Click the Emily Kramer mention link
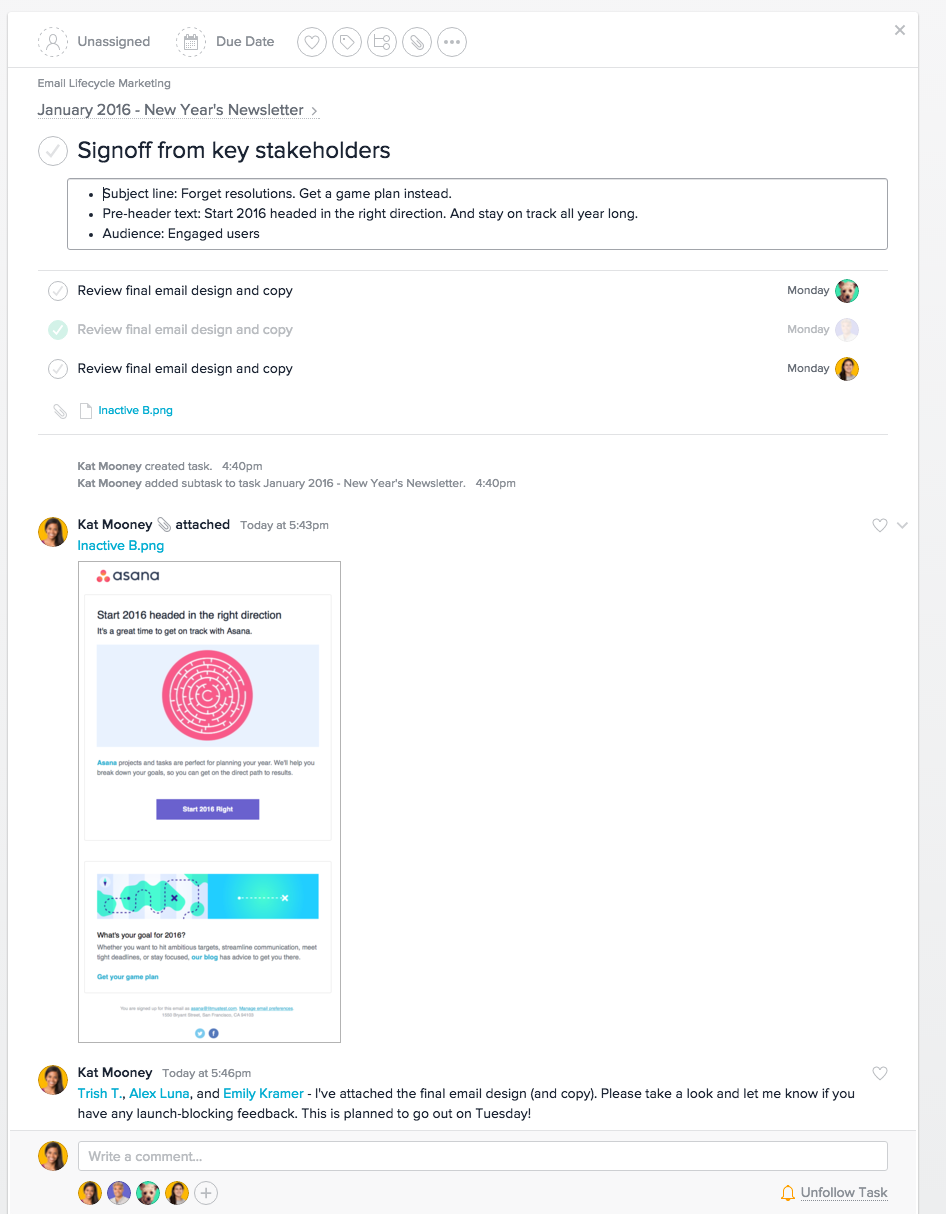946x1214 pixels. tap(263, 1094)
